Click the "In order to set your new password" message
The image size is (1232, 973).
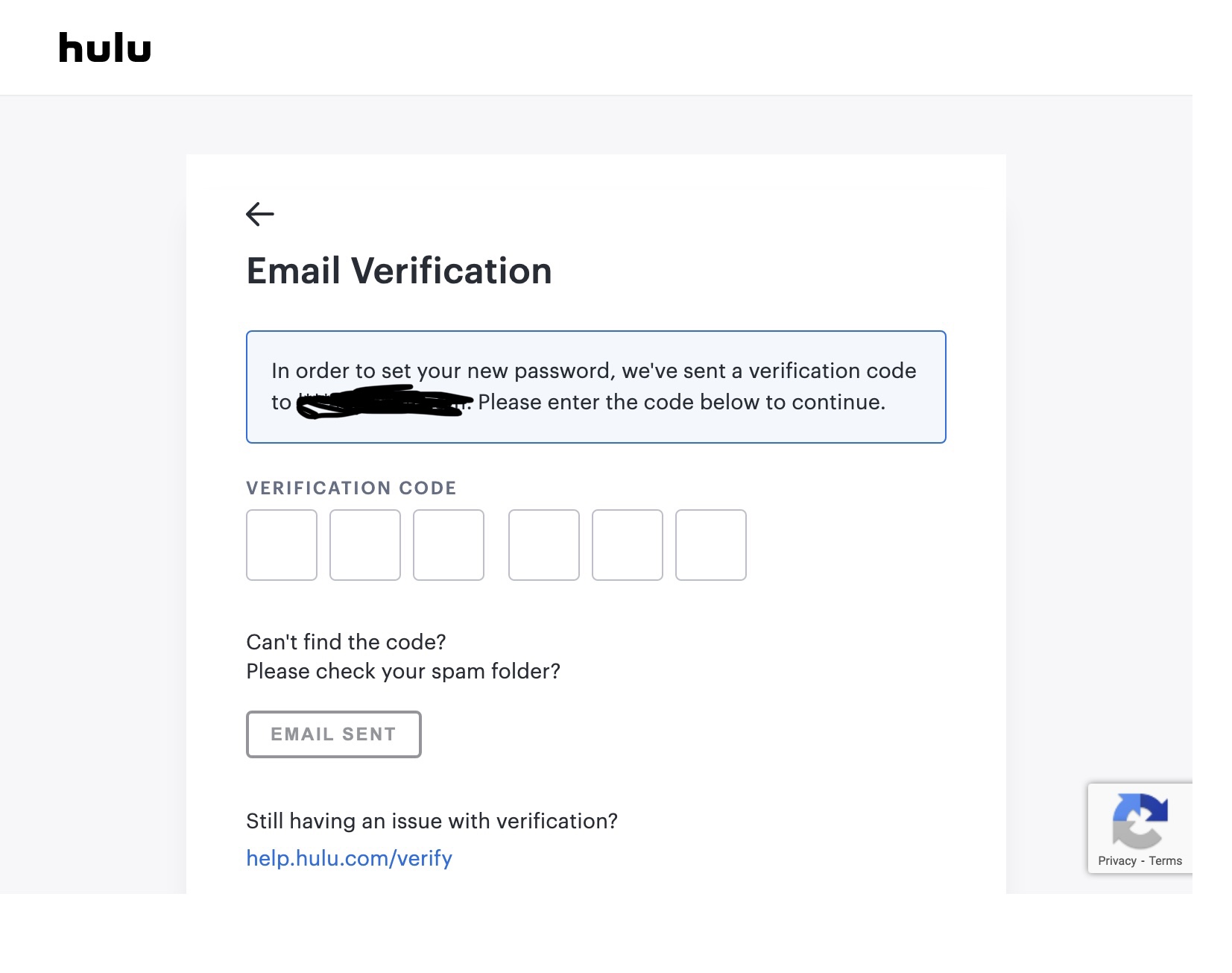click(593, 371)
